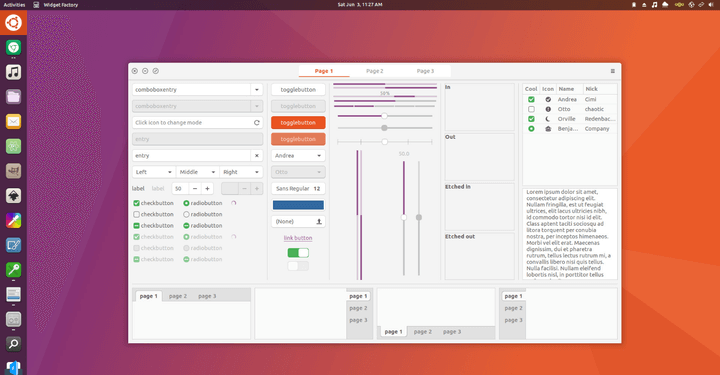Image resolution: width=720 pixels, height=375 pixels.
Task: Follow the link button
Action: tap(298, 238)
